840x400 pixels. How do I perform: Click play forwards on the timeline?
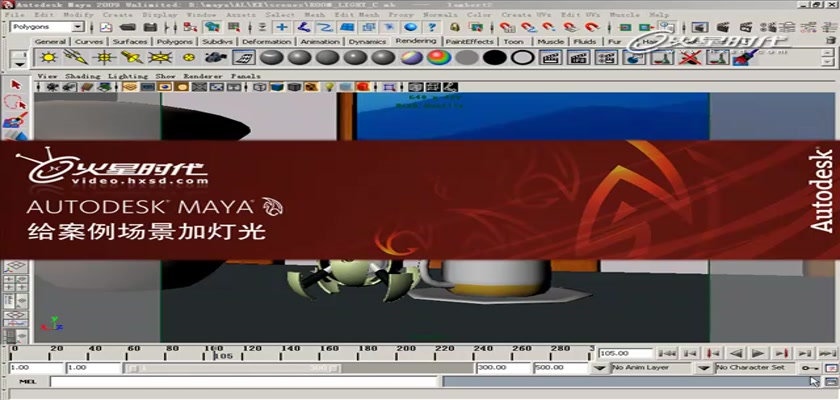[x=758, y=353]
